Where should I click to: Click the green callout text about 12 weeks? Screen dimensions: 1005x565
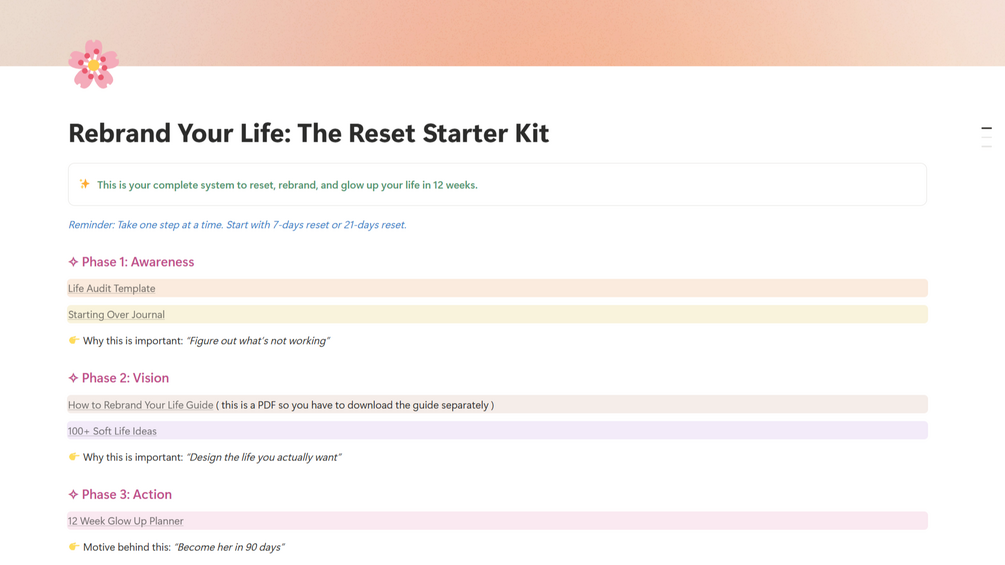pos(287,185)
